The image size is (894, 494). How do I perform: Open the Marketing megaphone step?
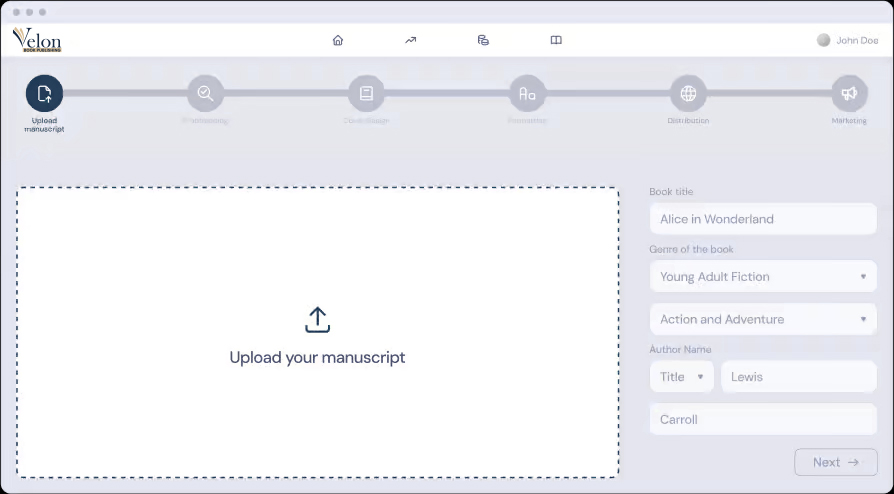coord(849,93)
